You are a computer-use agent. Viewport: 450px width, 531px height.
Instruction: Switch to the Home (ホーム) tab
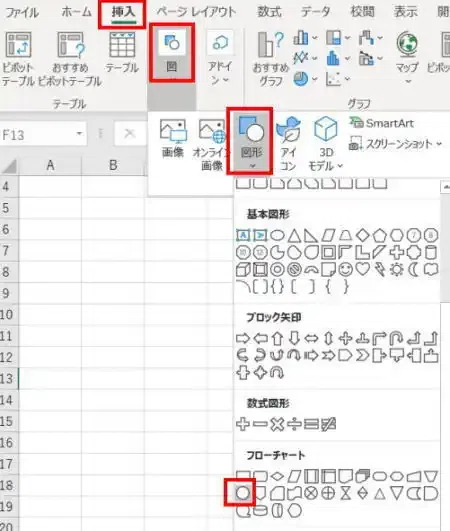click(77, 12)
